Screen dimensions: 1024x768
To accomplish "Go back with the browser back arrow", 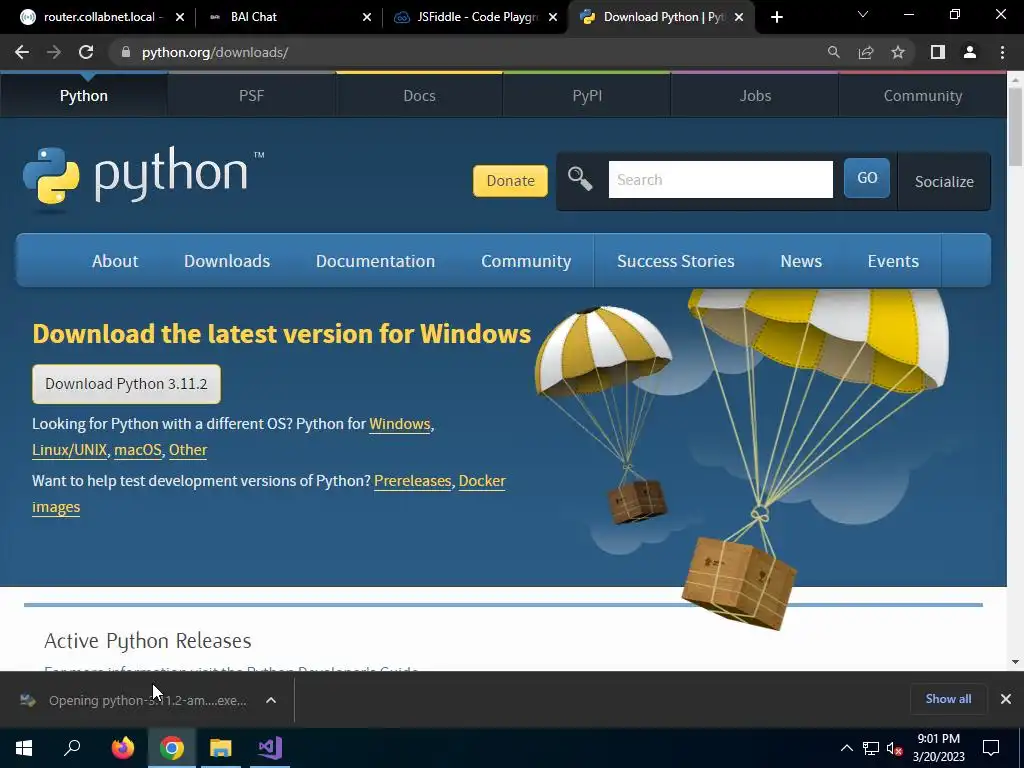I will pos(22,52).
